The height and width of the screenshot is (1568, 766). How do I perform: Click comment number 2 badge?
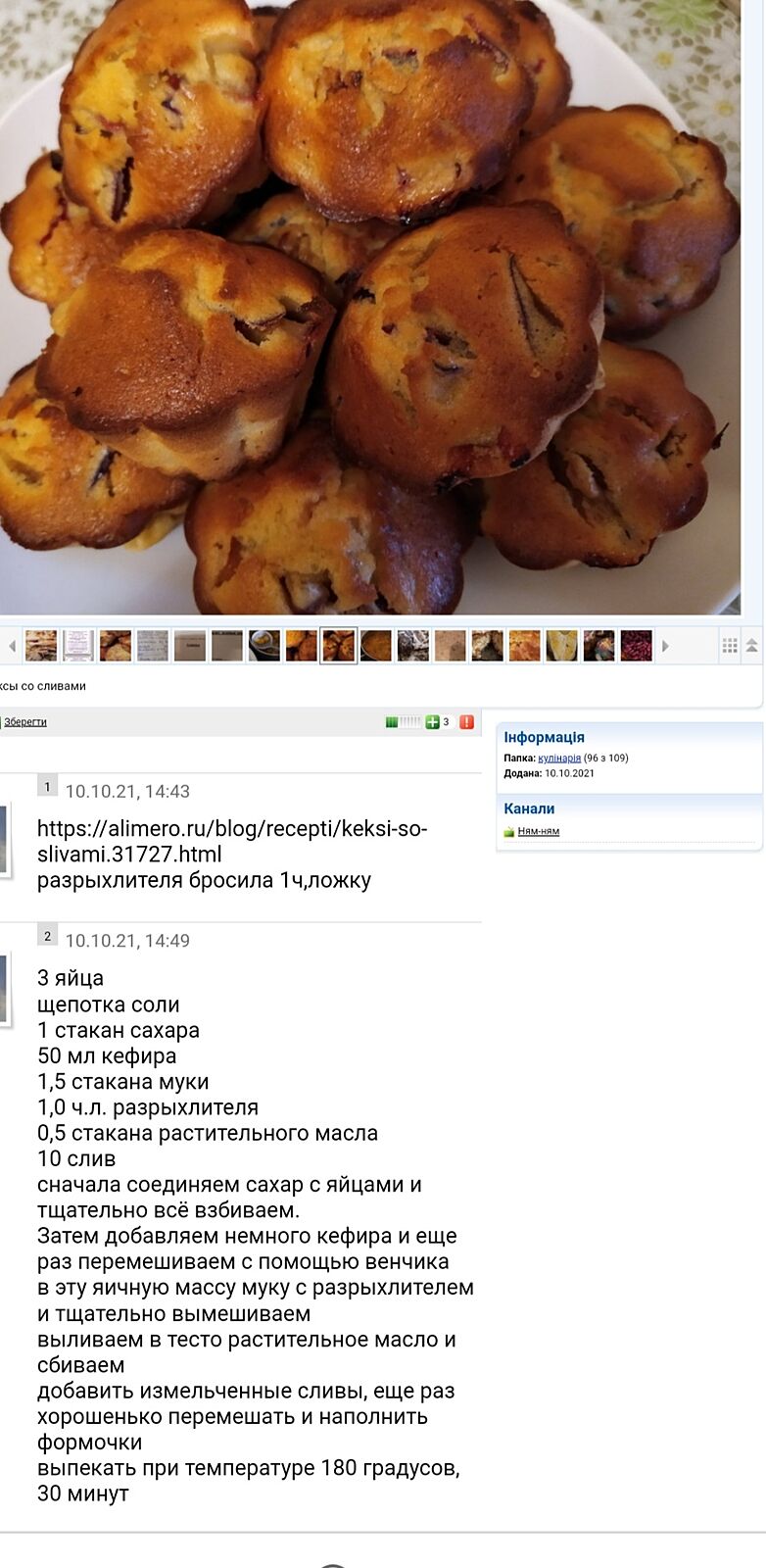tap(47, 935)
